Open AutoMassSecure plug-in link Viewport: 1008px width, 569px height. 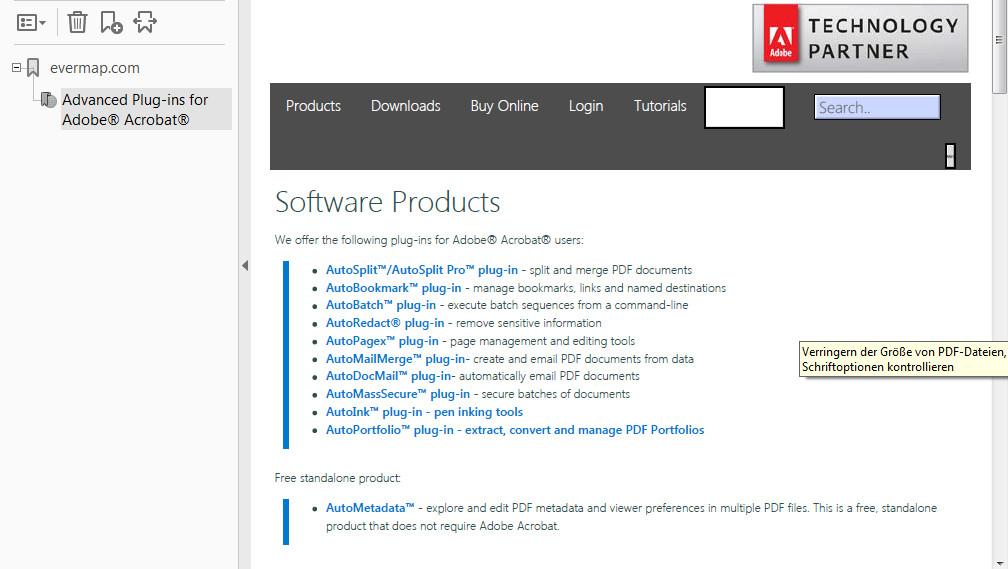(398, 393)
